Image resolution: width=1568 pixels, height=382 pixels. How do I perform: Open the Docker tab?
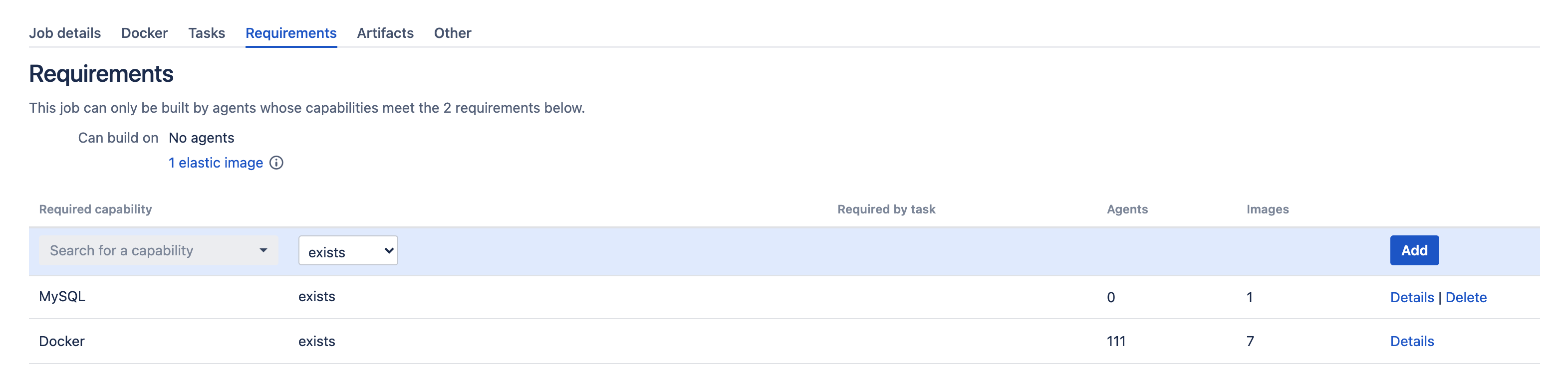(x=144, y=33)
